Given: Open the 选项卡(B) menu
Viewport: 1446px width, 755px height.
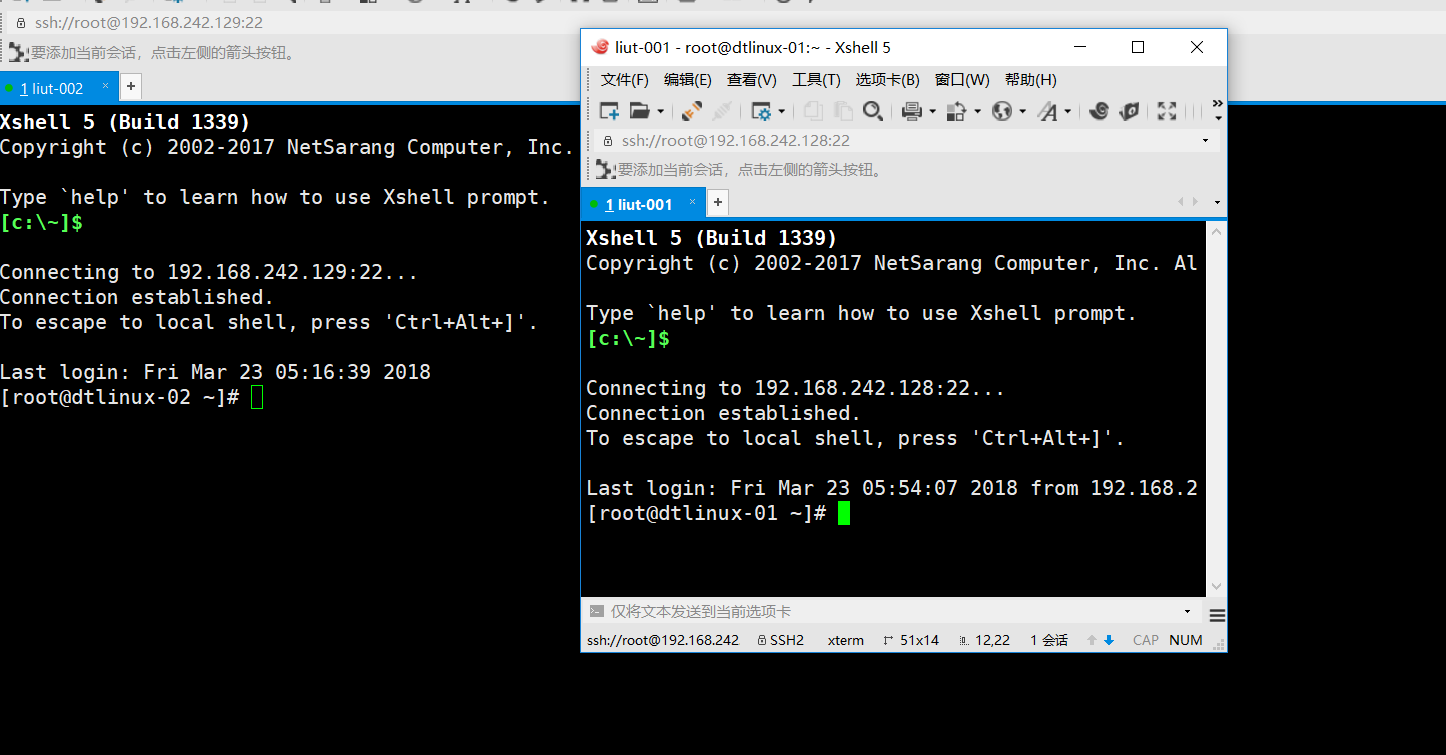Looking at the screenshot, I should [887, 80].
